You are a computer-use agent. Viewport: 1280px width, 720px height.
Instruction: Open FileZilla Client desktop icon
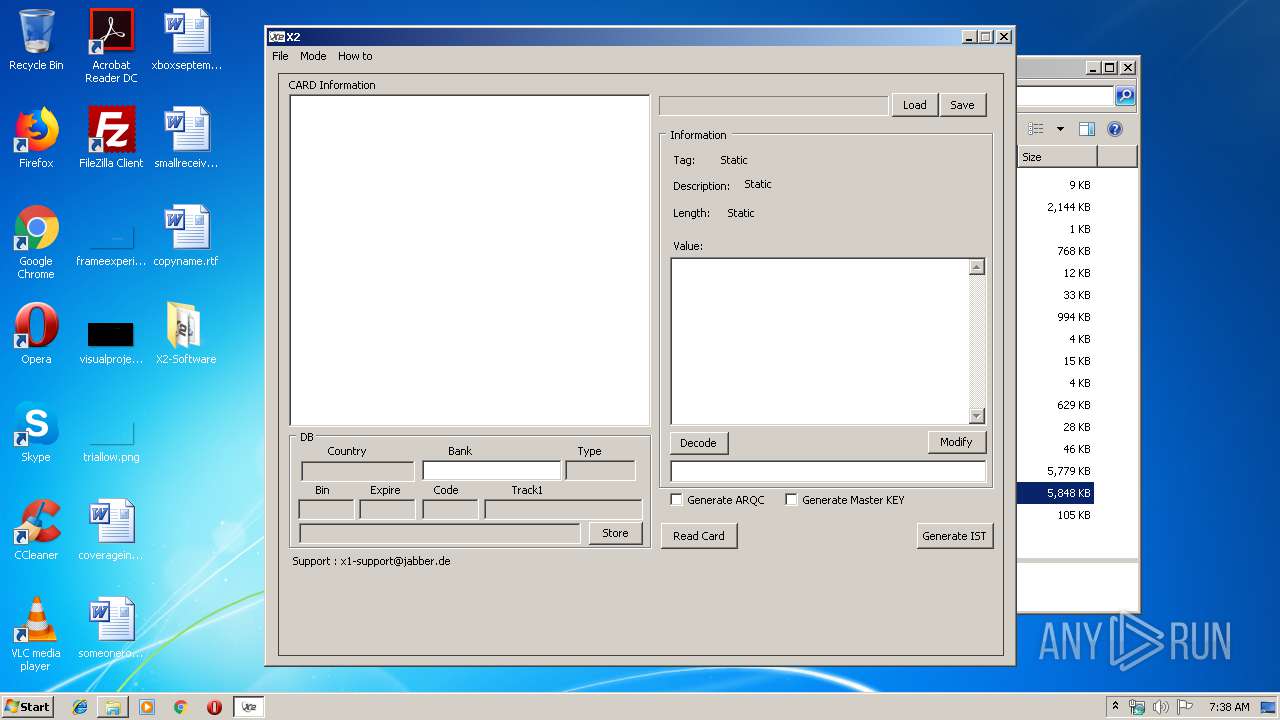coord(111,138)
